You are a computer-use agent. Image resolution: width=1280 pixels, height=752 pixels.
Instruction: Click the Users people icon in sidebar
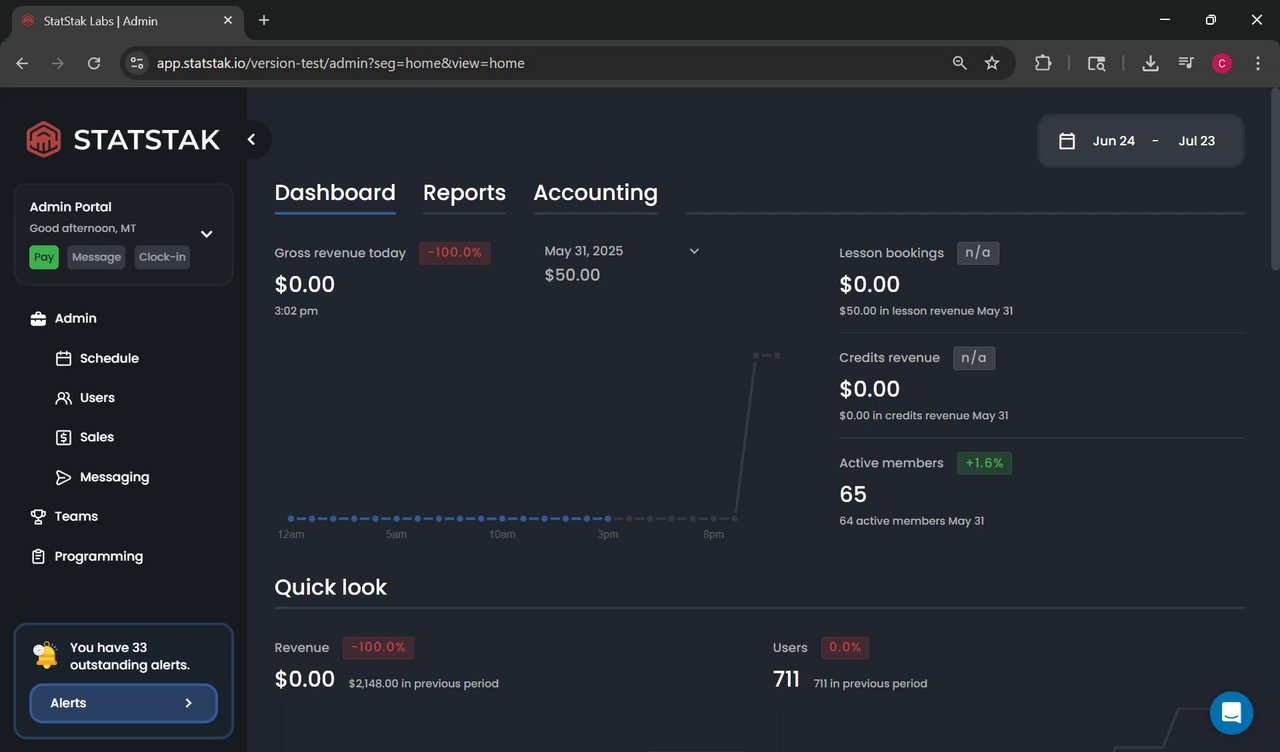click(63, 398)
